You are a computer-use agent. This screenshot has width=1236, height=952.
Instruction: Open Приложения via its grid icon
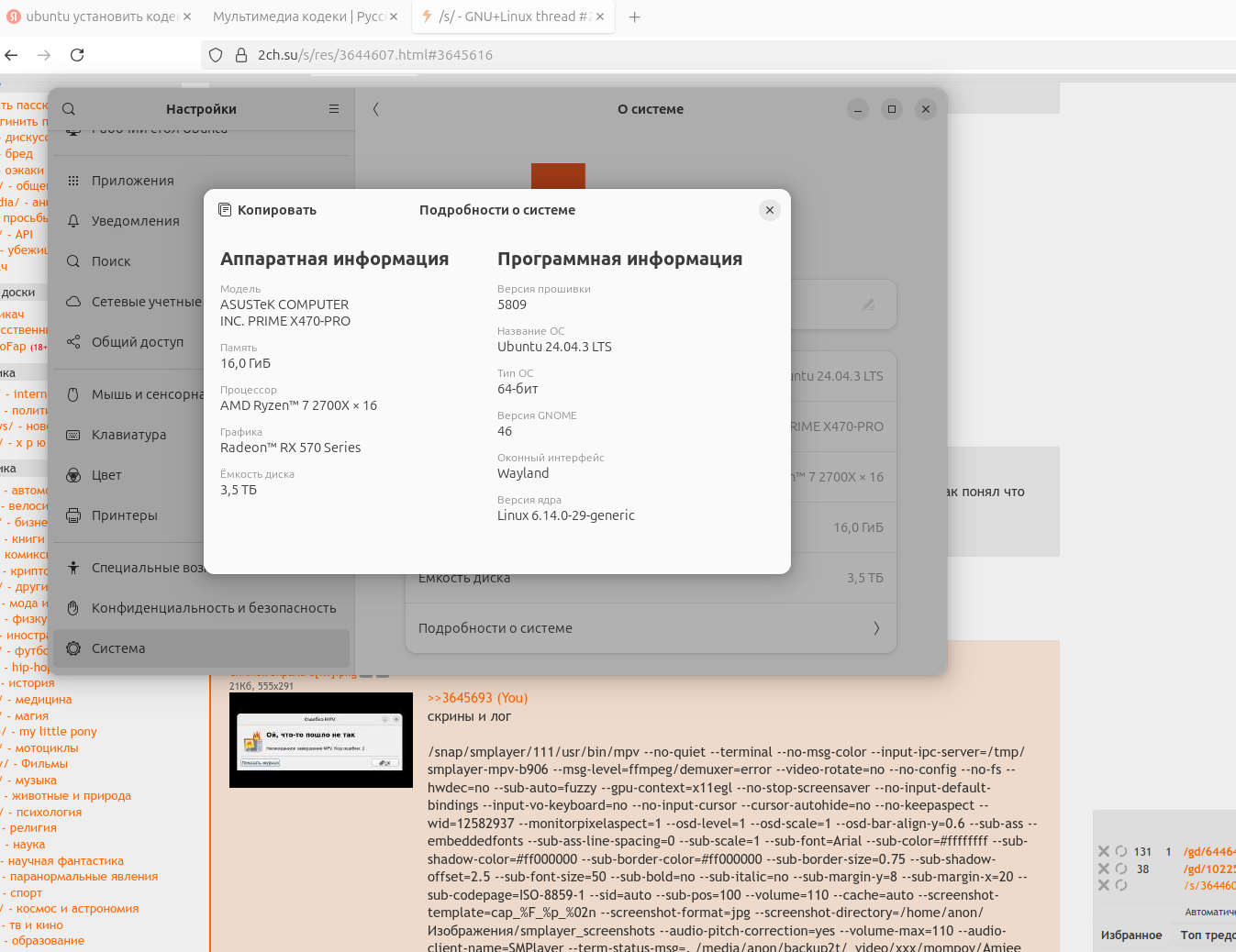(x=73, y=181)
